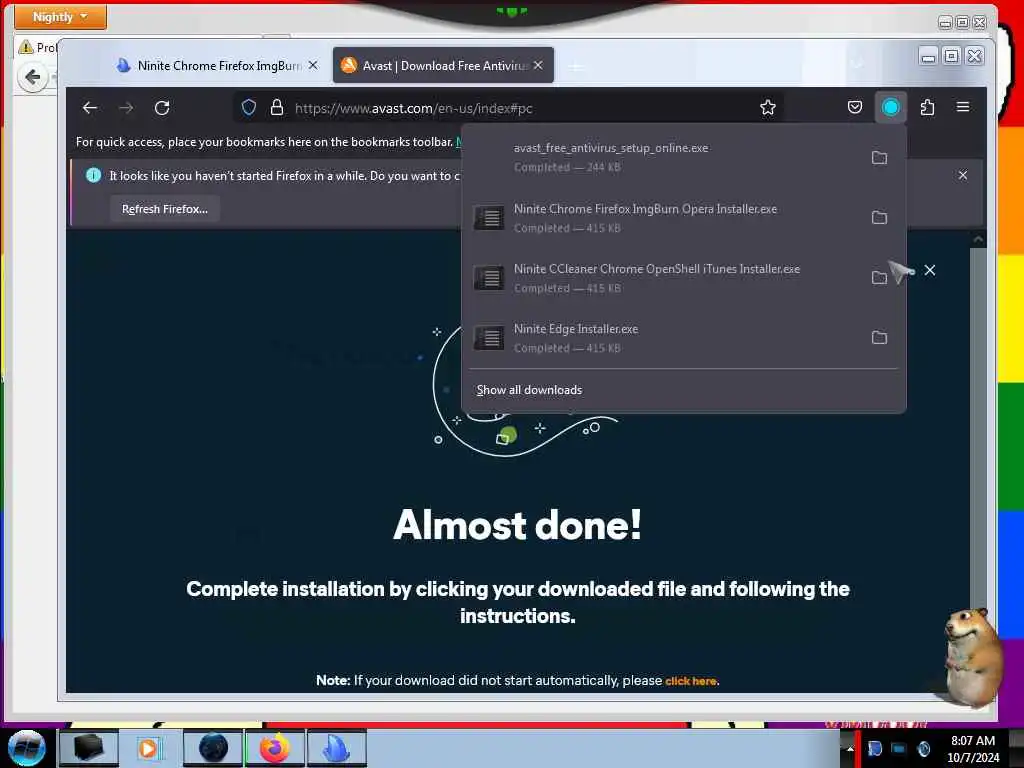Bookmark this page with the star
The height and width of the screenshot is (768, 1024).
(x=767, y=108)
